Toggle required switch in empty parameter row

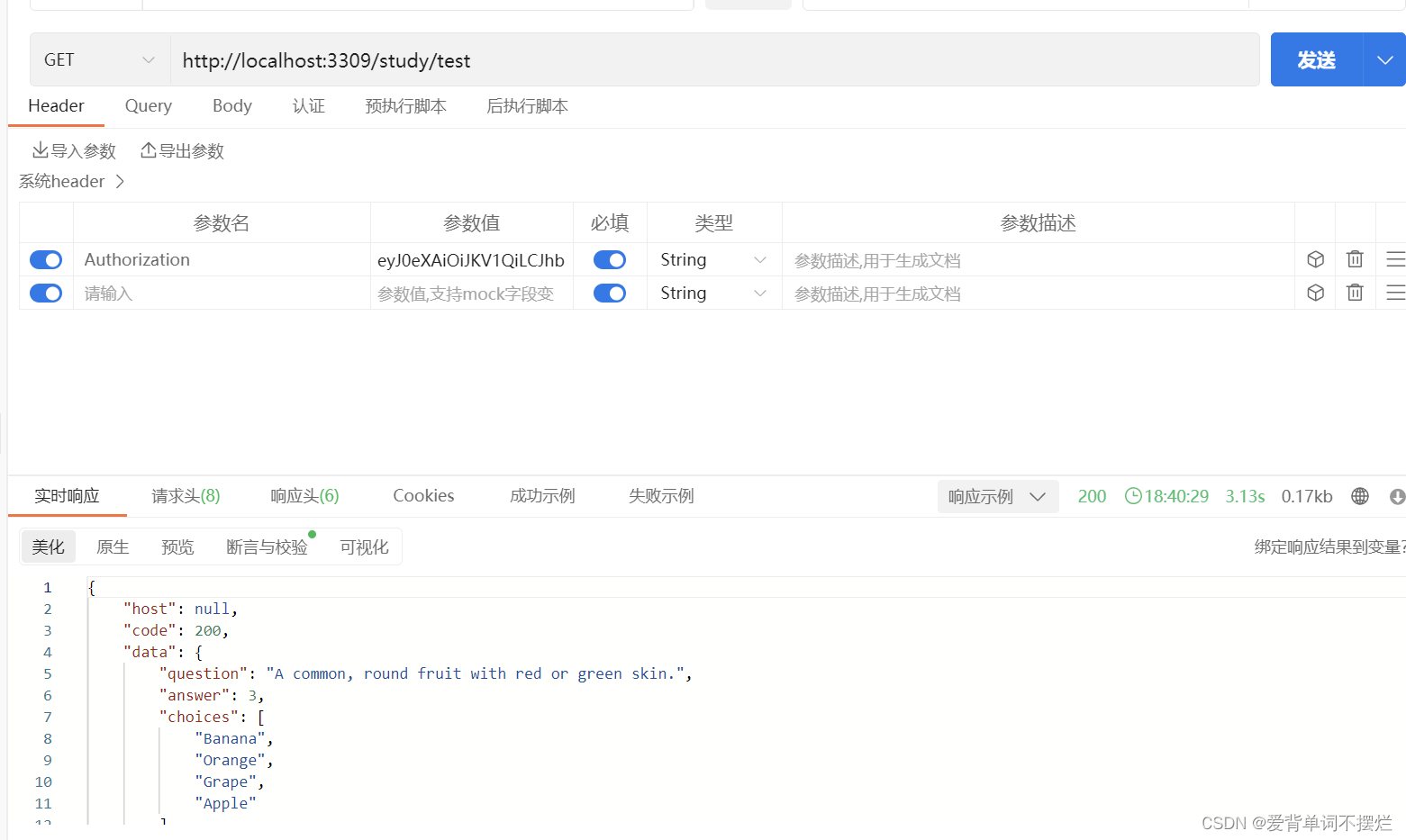click(610, 293)
